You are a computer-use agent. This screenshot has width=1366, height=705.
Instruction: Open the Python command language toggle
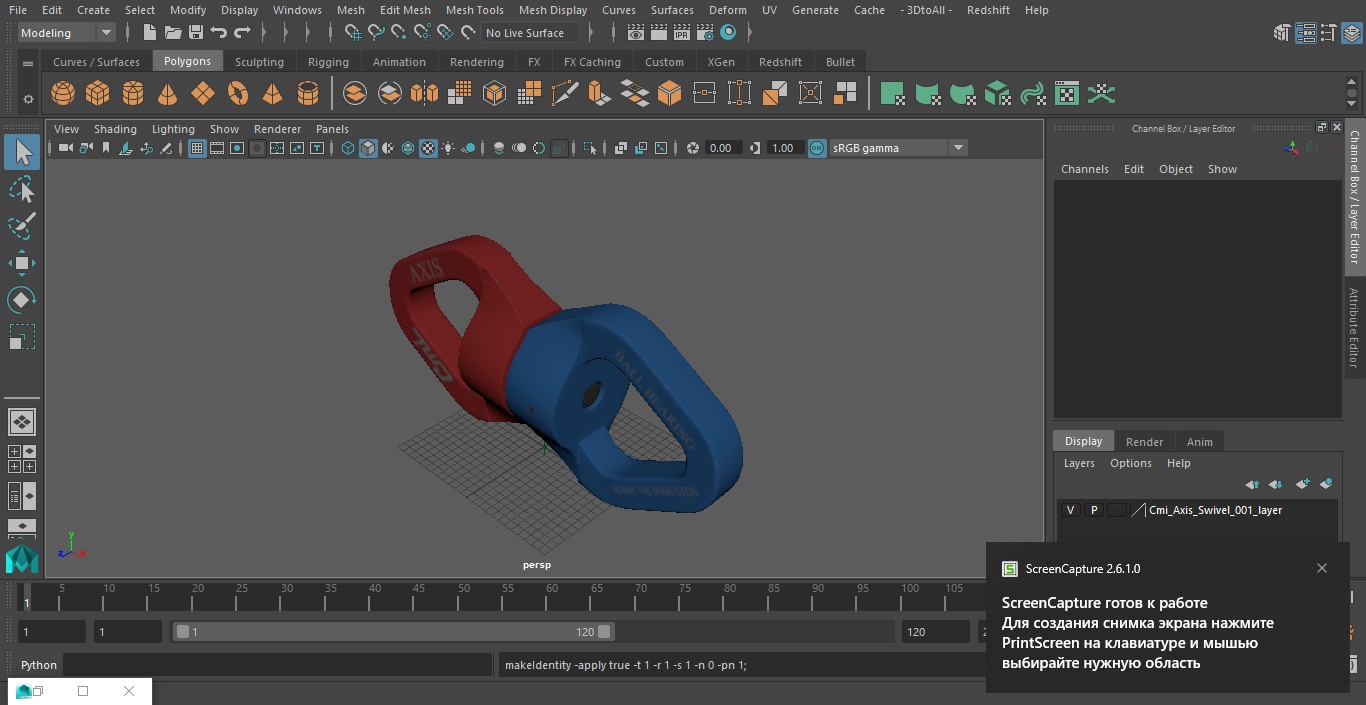click(x=39, y=665)
